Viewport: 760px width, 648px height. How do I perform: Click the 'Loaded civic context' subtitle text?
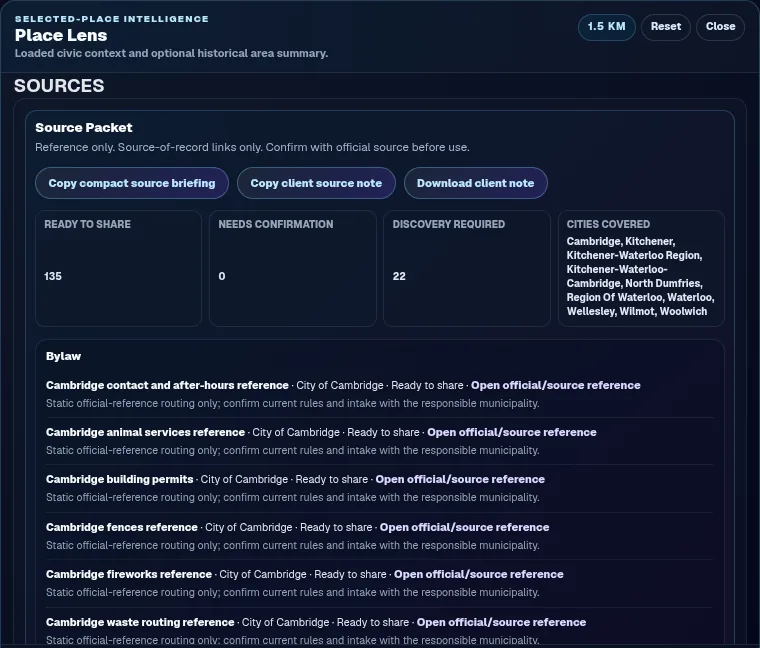coord(171,53)
